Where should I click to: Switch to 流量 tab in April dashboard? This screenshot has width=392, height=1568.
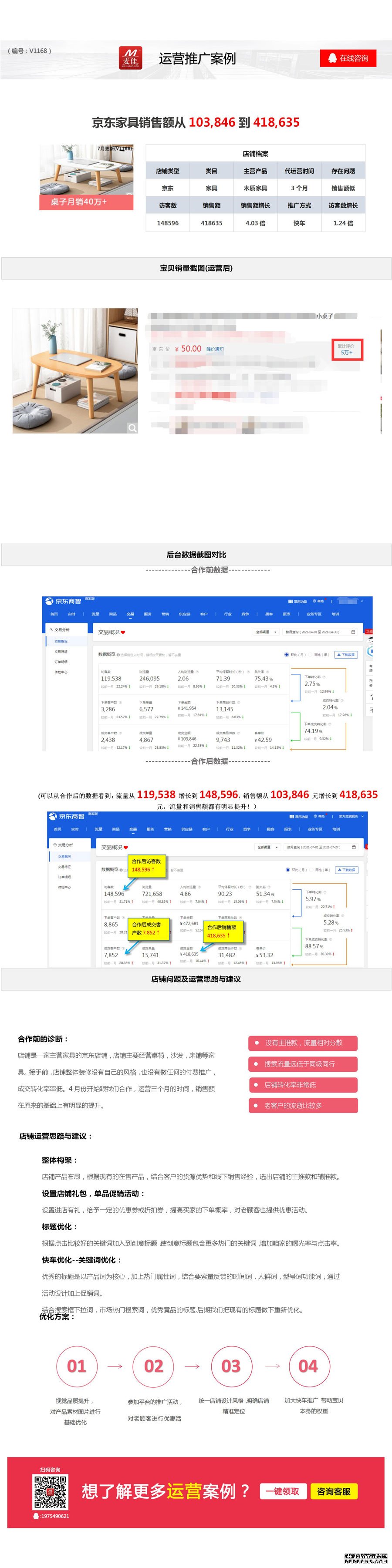(x=95, y=614)
